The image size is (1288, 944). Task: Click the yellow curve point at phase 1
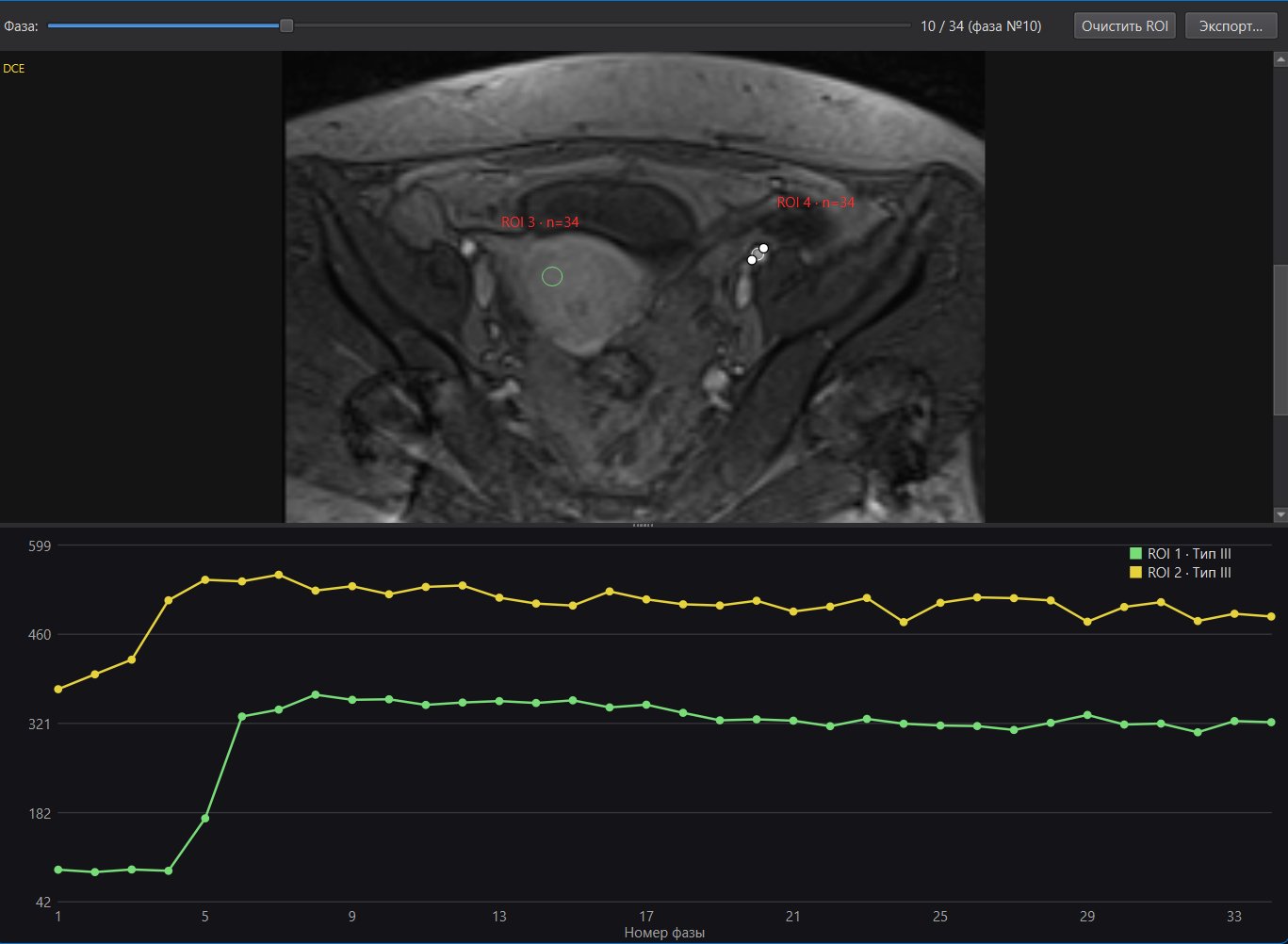(x=58, y=690)
